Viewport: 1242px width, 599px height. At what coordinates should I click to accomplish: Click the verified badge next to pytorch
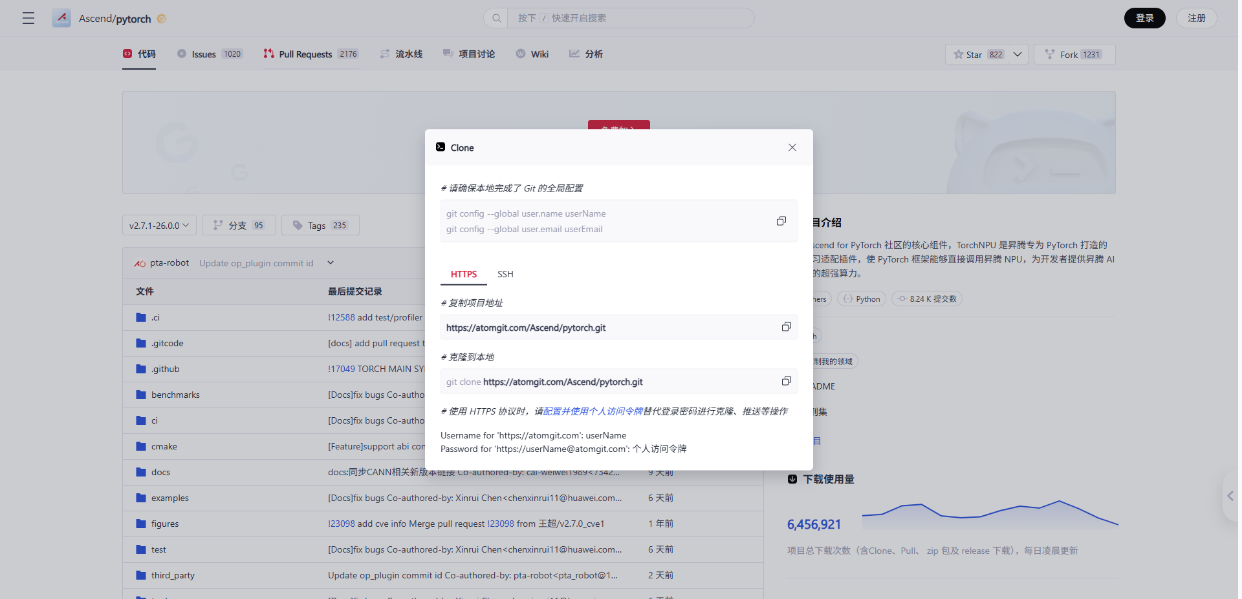[162, 18]
